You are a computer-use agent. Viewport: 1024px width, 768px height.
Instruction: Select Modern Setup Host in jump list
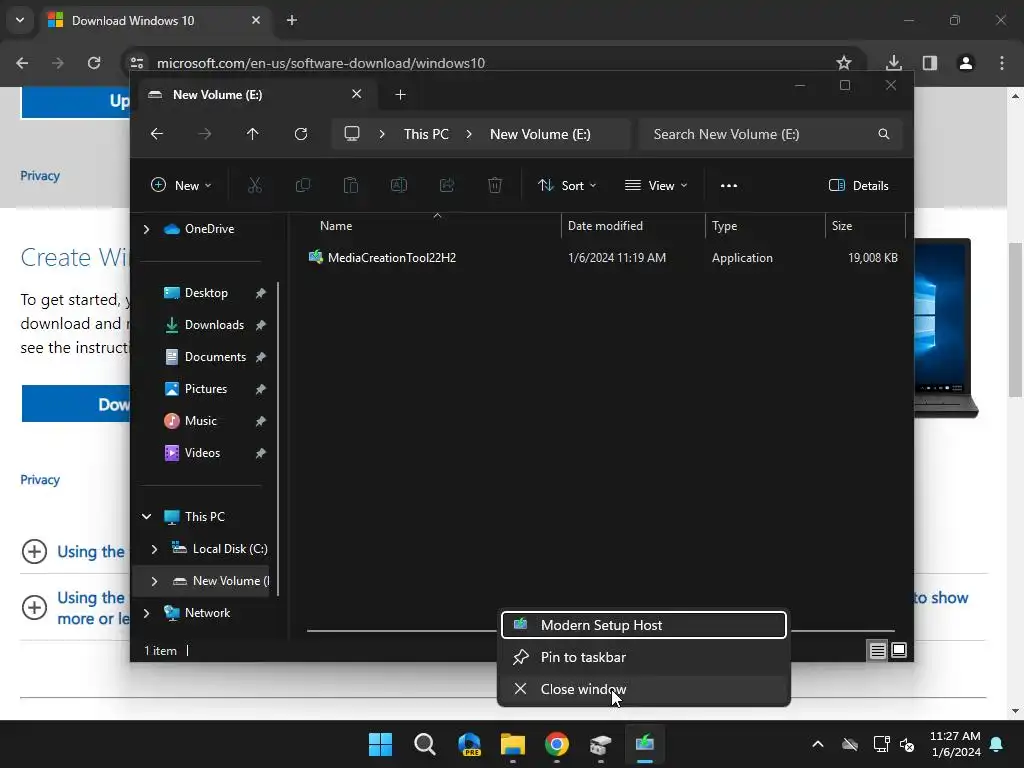click(x=644, y=625)
